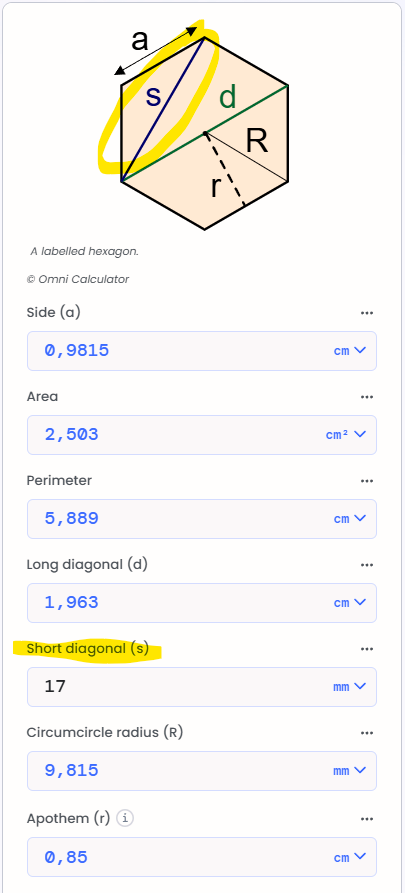
Task: Open the three-dot menu for Side (a)
Action: [x=367, y=313]
